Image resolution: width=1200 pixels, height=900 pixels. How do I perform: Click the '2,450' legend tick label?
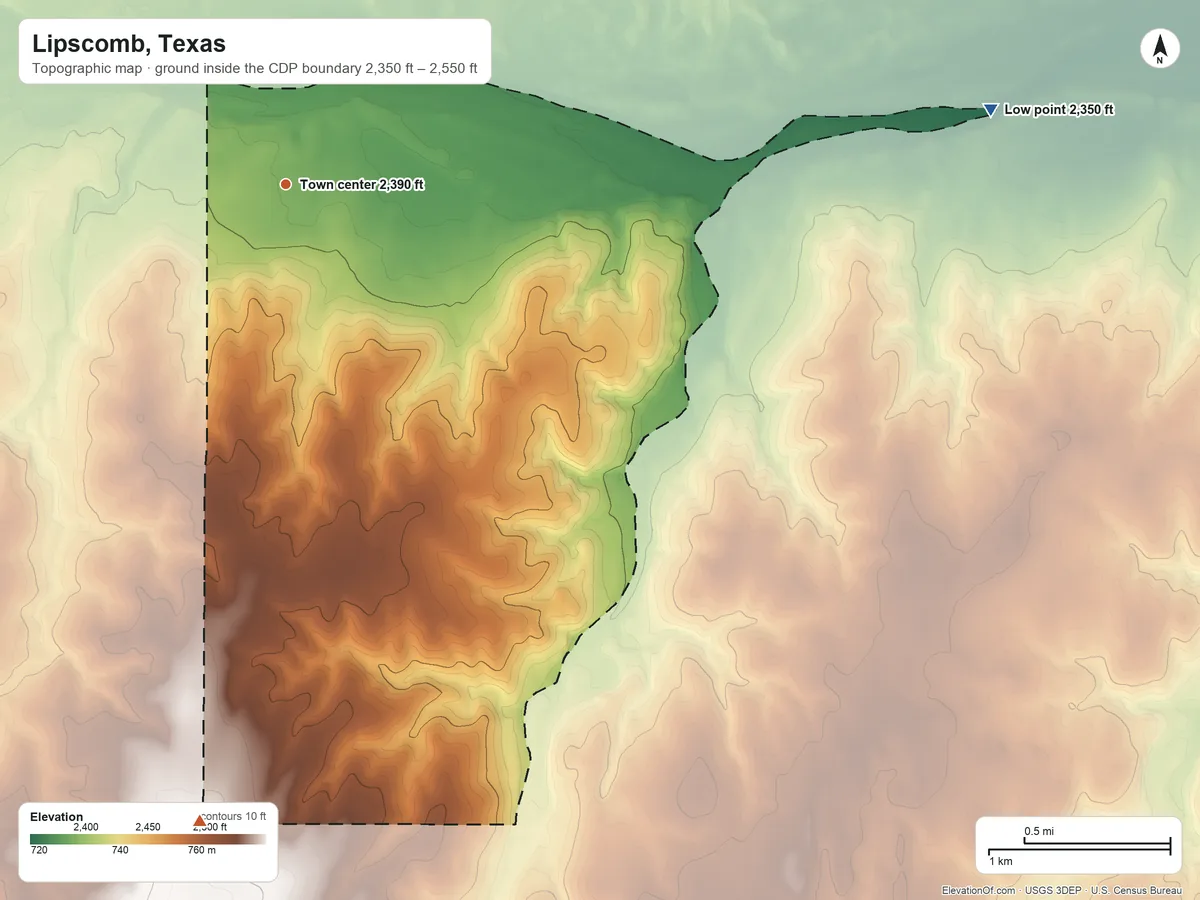point(147,827)
